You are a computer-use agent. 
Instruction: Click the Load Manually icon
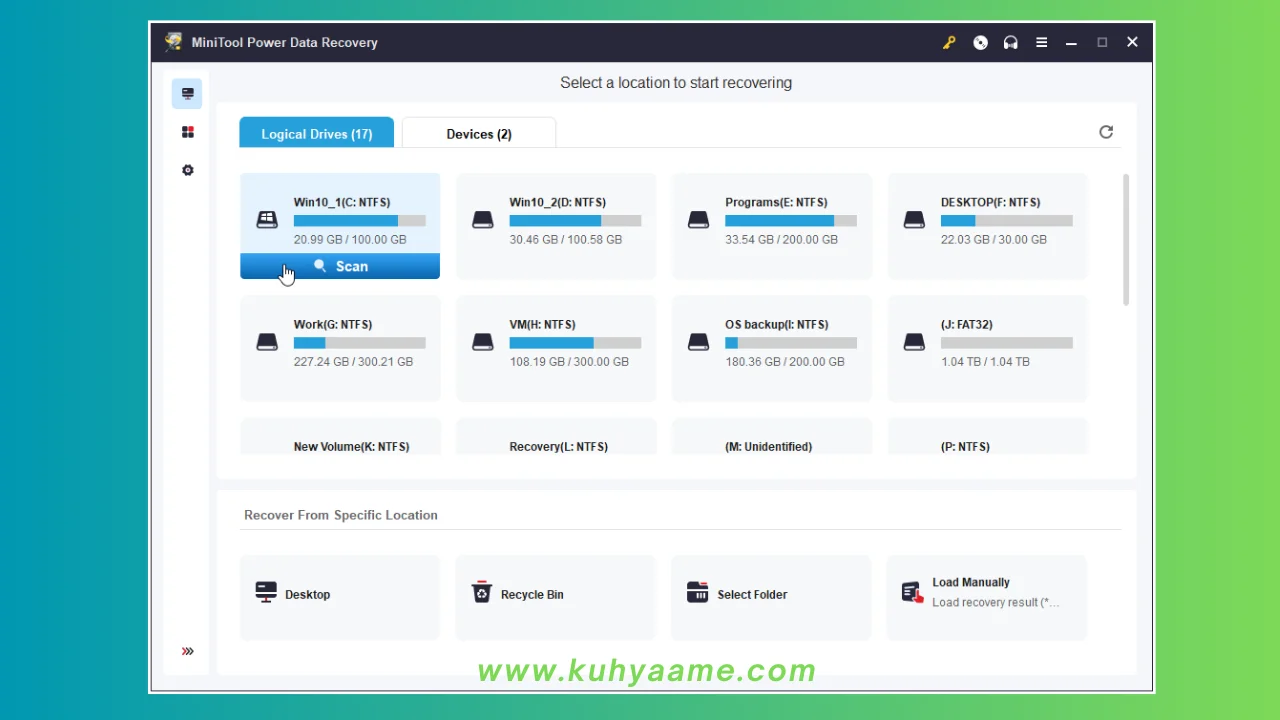[x=912, y=592]
